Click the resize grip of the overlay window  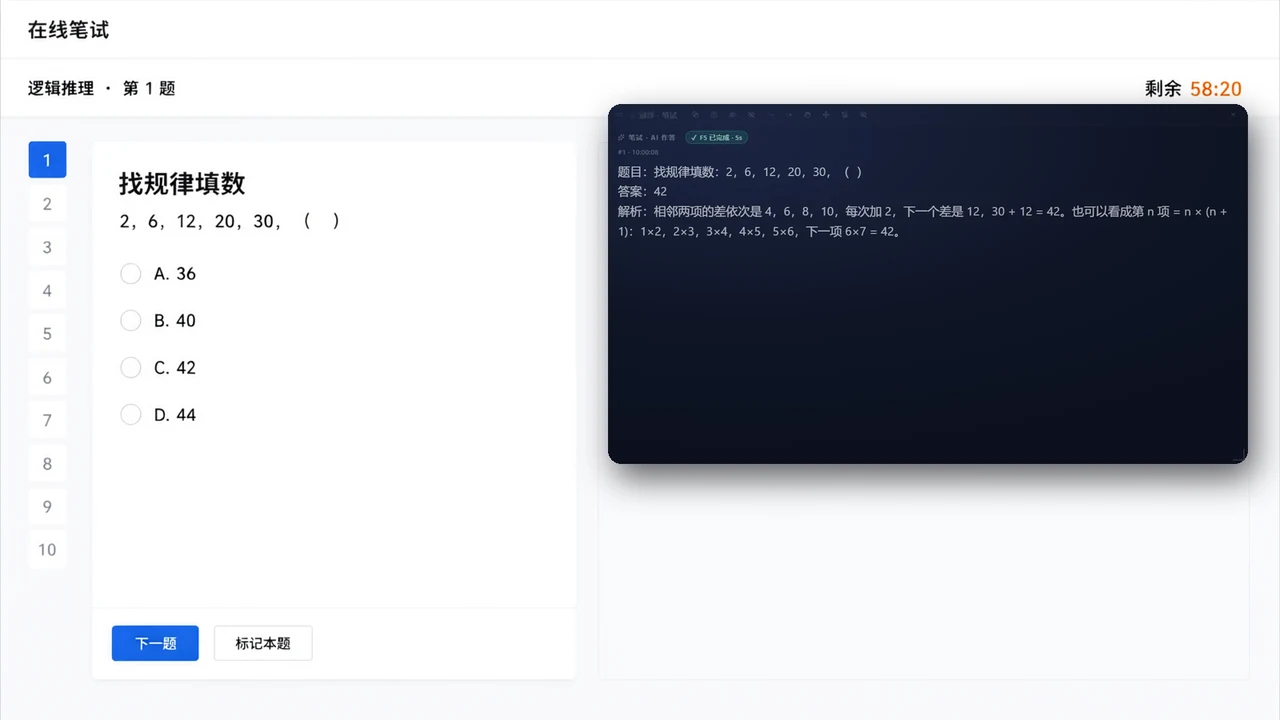click(x=1240, y=456)
